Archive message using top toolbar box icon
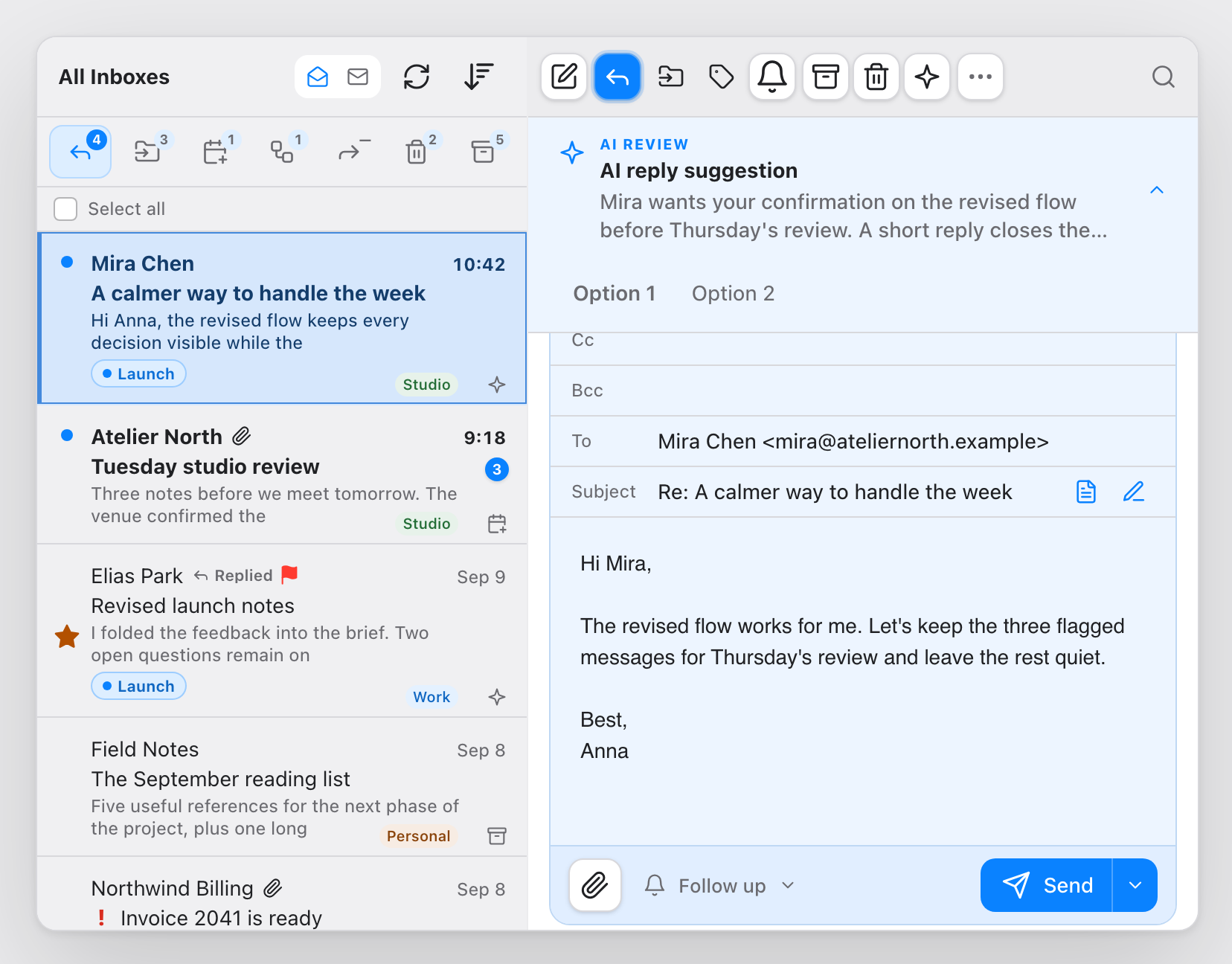This screenshot has width=1232, height=964. [x=825, y=77]
